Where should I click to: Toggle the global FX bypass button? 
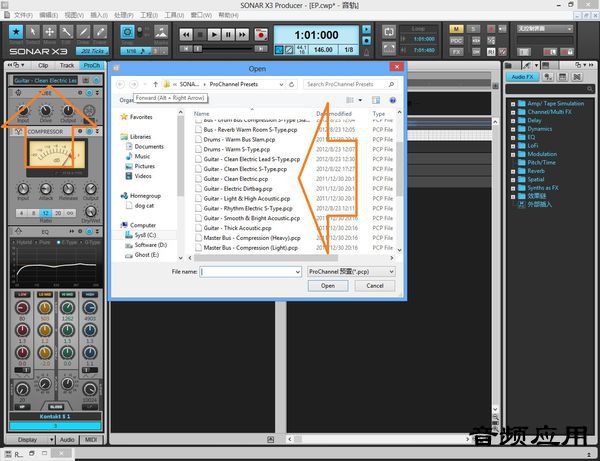tap(456, 52)
